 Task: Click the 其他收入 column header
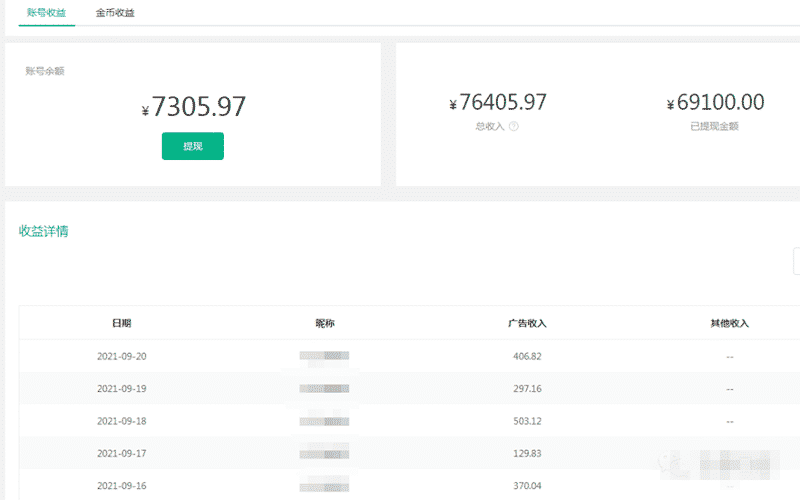(x=730, y=323)
